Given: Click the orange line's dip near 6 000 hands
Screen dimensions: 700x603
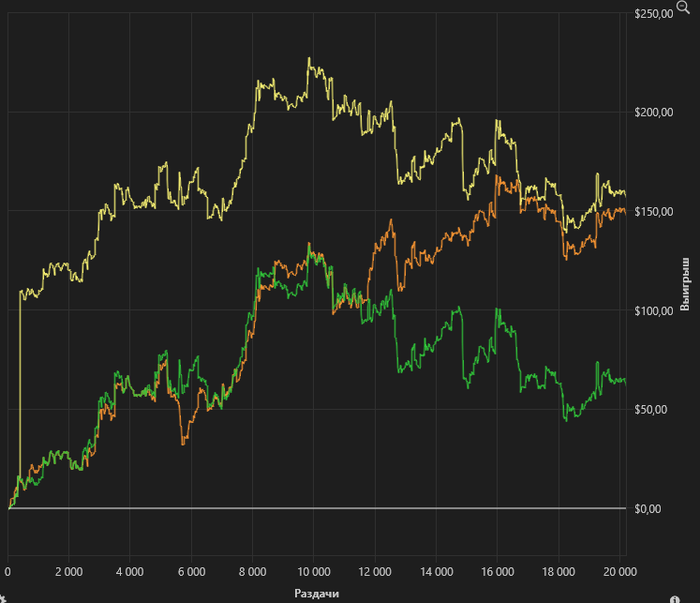Looking at the screenshot, I should point(182,443).
